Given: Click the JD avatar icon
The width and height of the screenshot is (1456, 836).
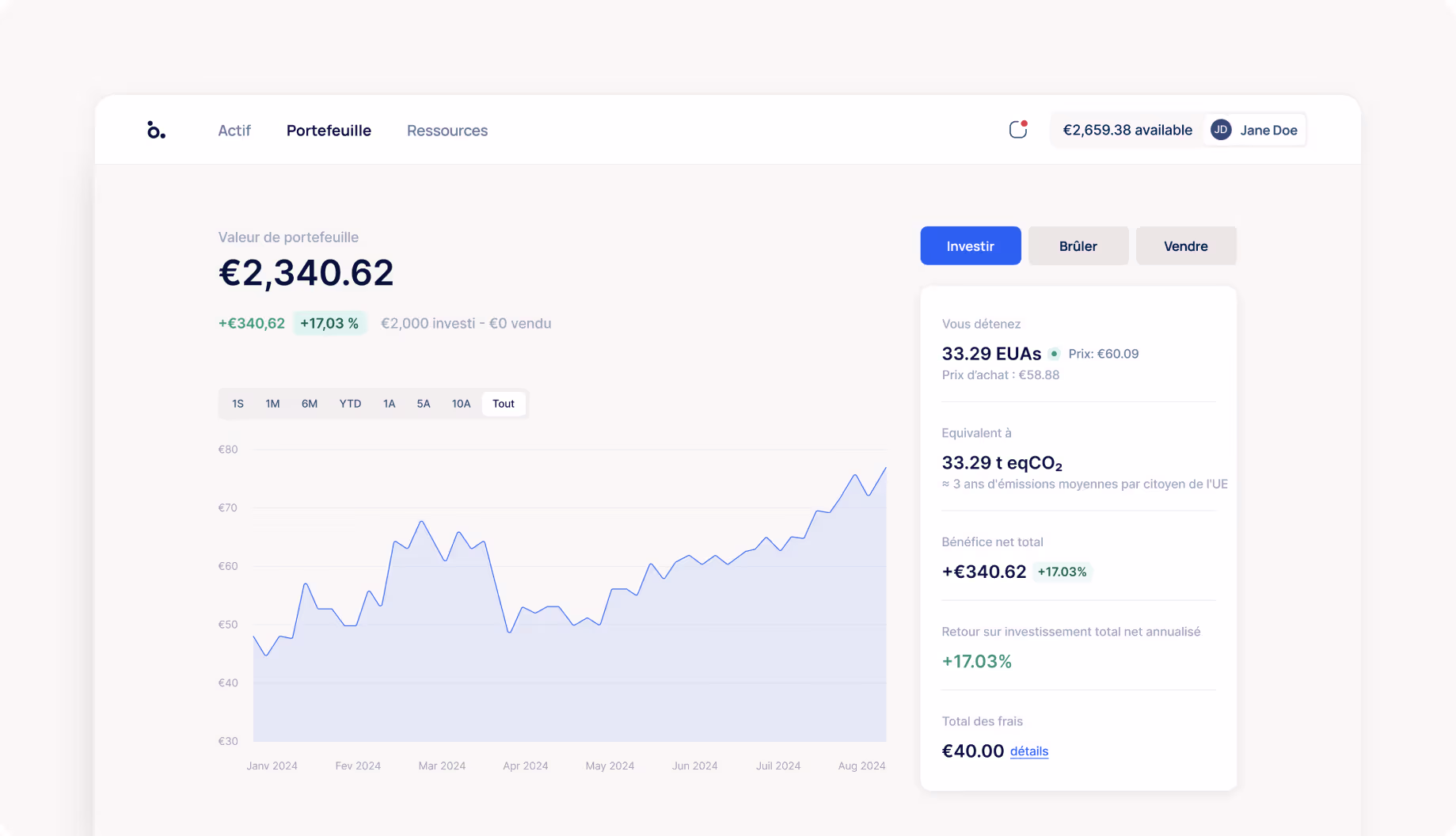Looking at the screenshot, I should click(x=1221, y=130).
